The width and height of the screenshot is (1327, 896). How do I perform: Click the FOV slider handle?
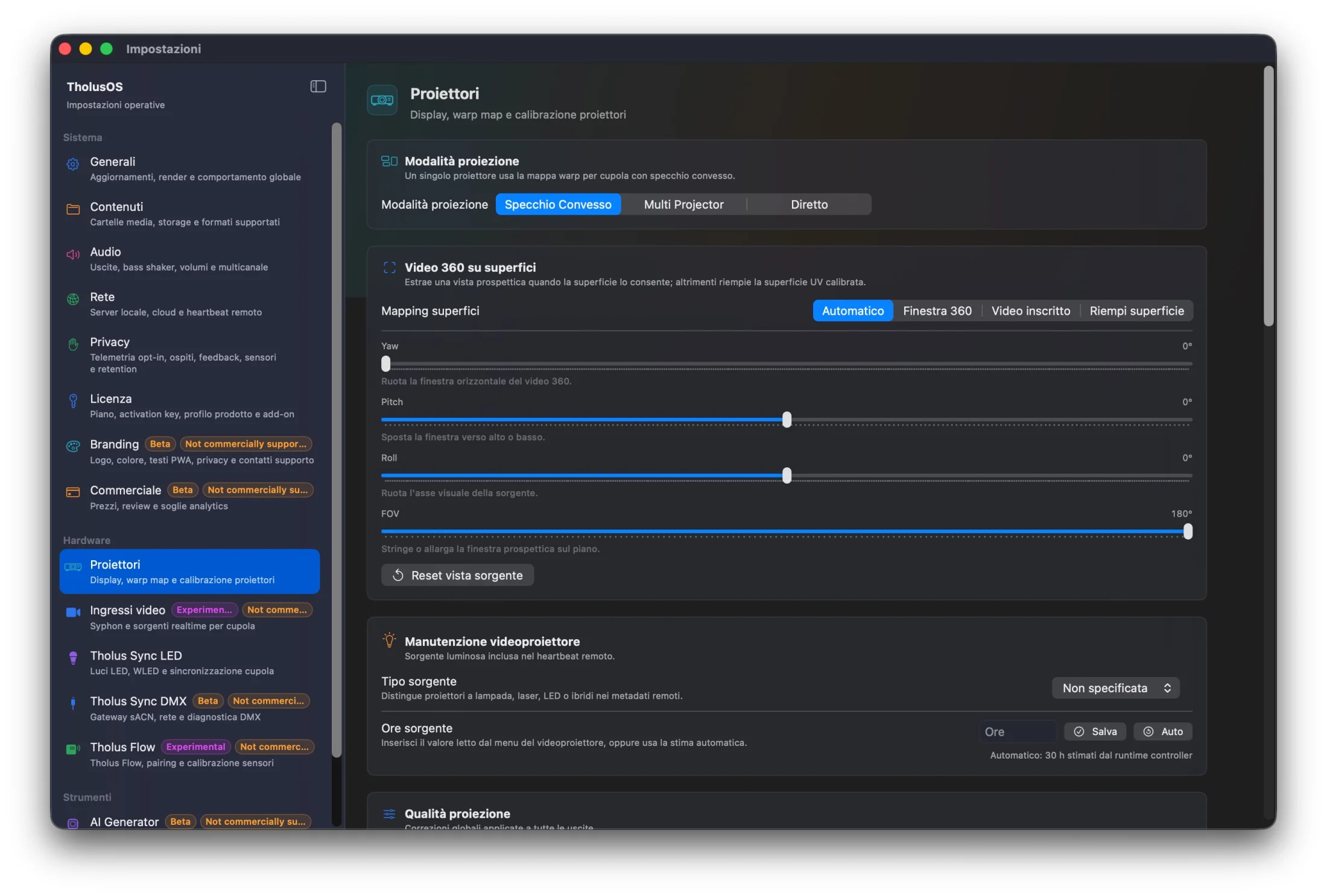[1188, 532]
